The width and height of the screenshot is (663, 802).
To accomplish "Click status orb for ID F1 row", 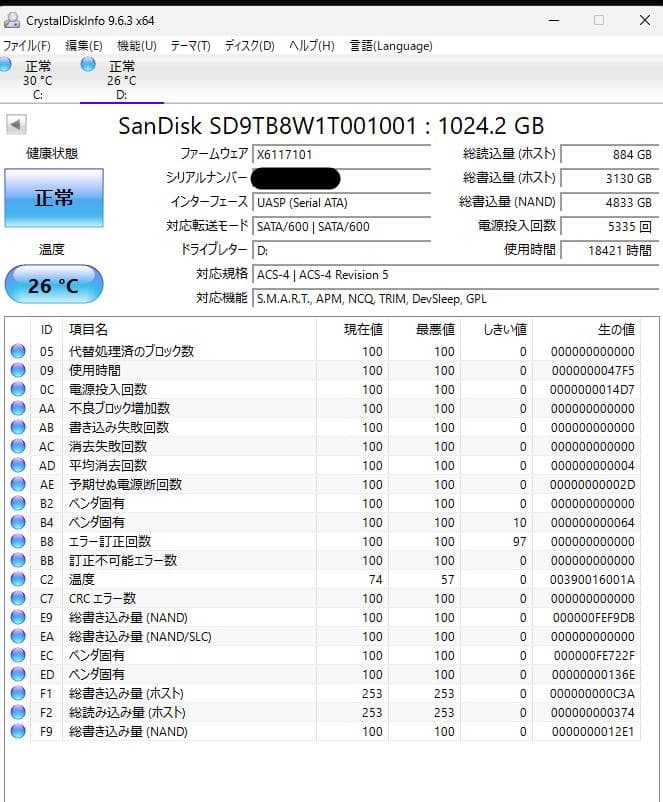I will click(x=18, y=693).
